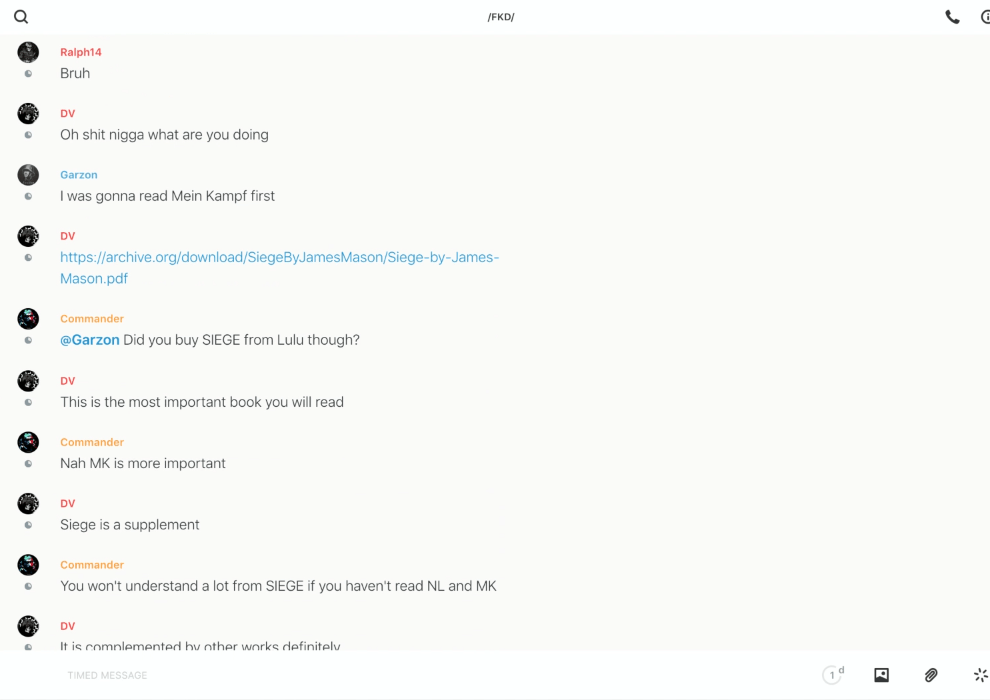Viewport: 990px width, 700px height.
Task: Click the Commander name above "Nah MK" message
Action: 92,442
